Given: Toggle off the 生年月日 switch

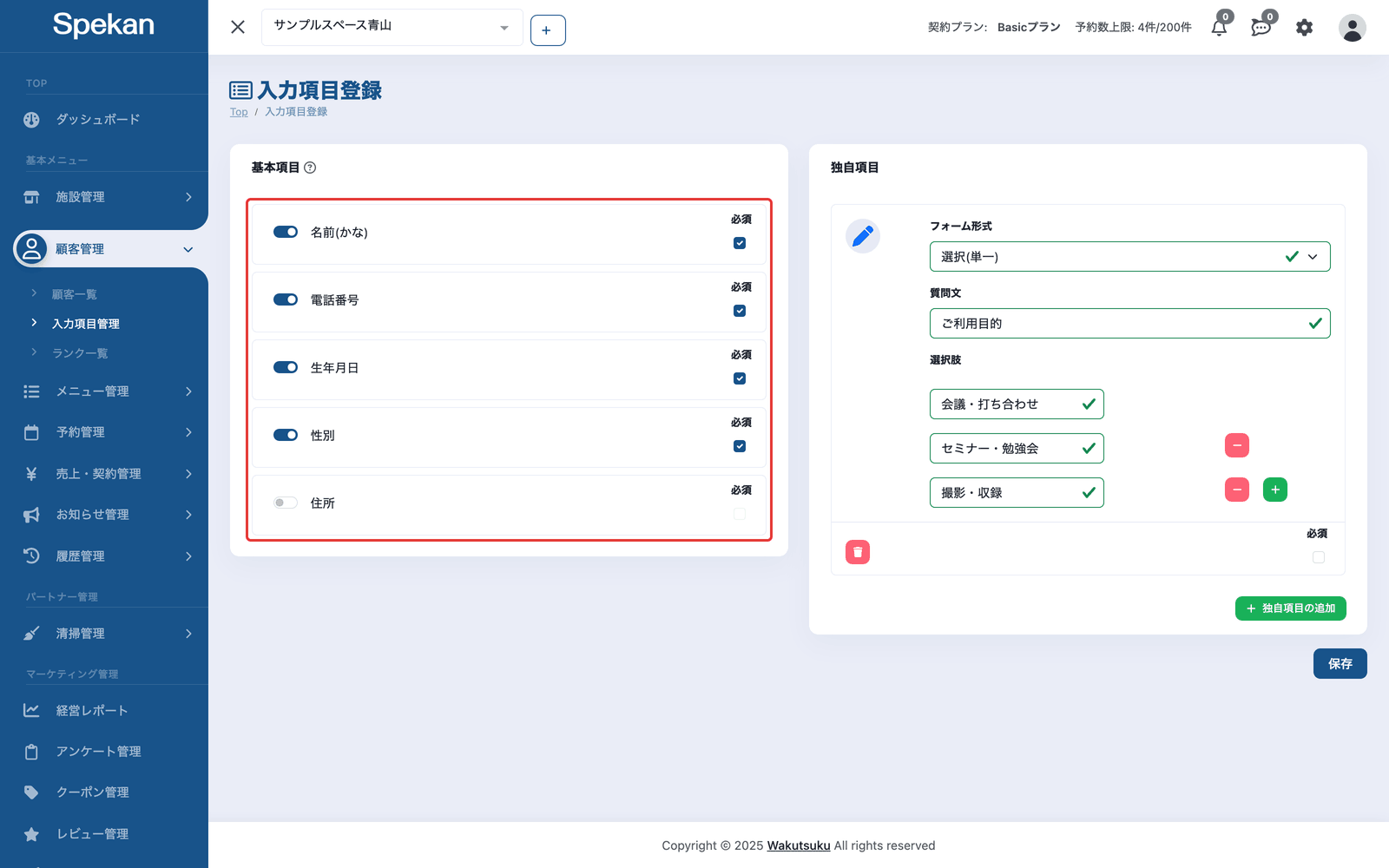Looking at the screenshot, I should [286, 367].
